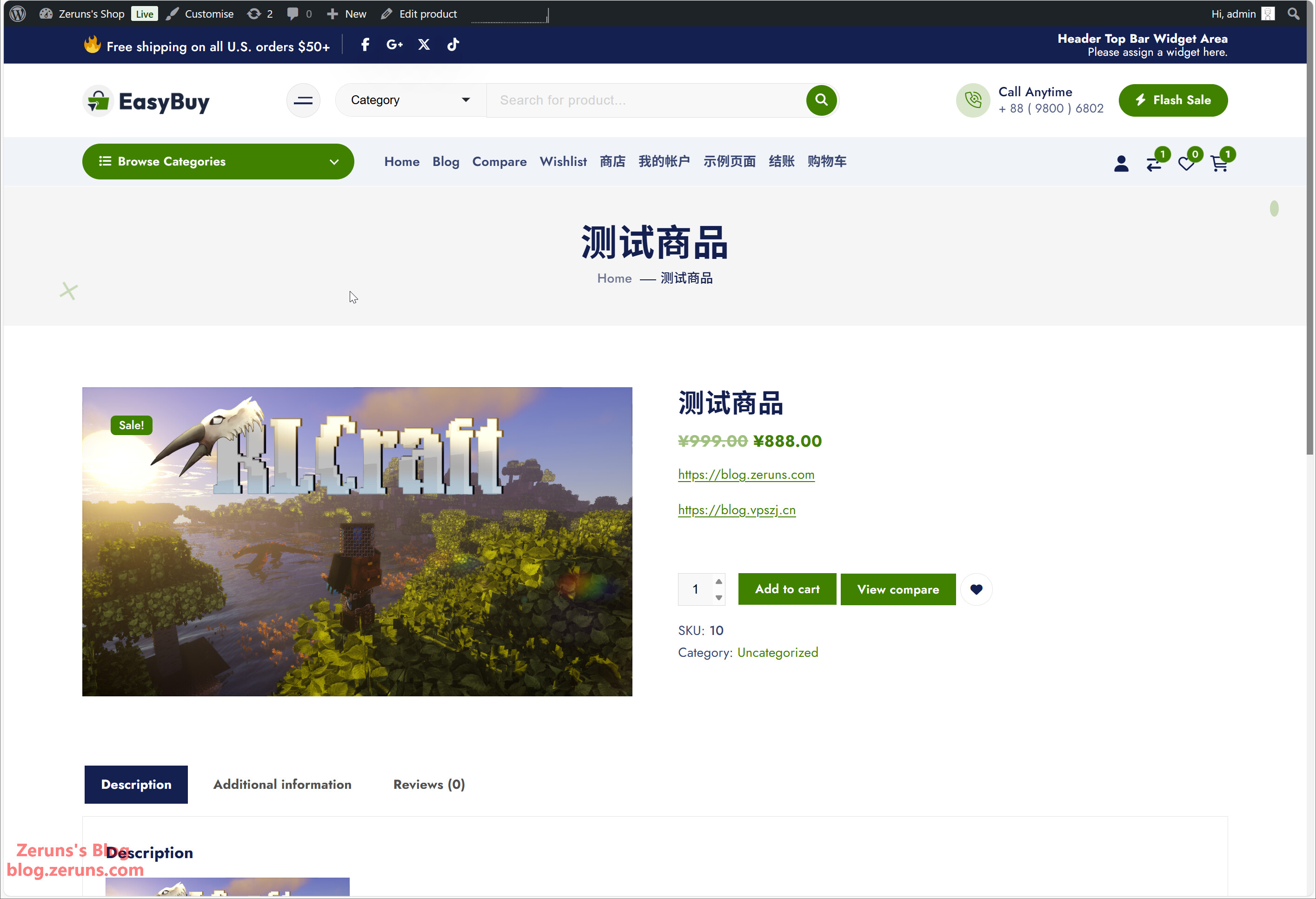Image resolution: width=1316 pixels, height=899 pixels.
Task: Open the 示例页面 navigation link
Action: (729, 161)
